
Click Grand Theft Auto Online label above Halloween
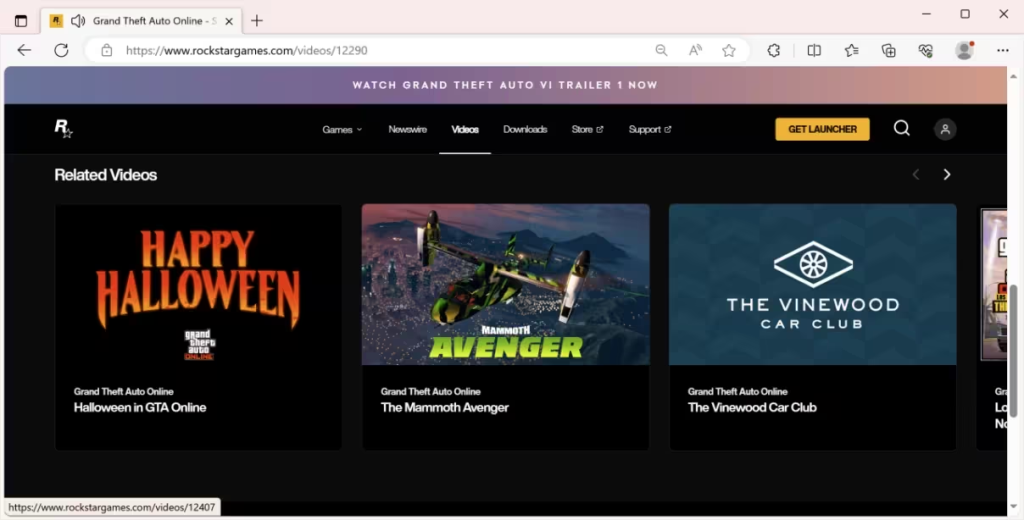tap(123, 391)
